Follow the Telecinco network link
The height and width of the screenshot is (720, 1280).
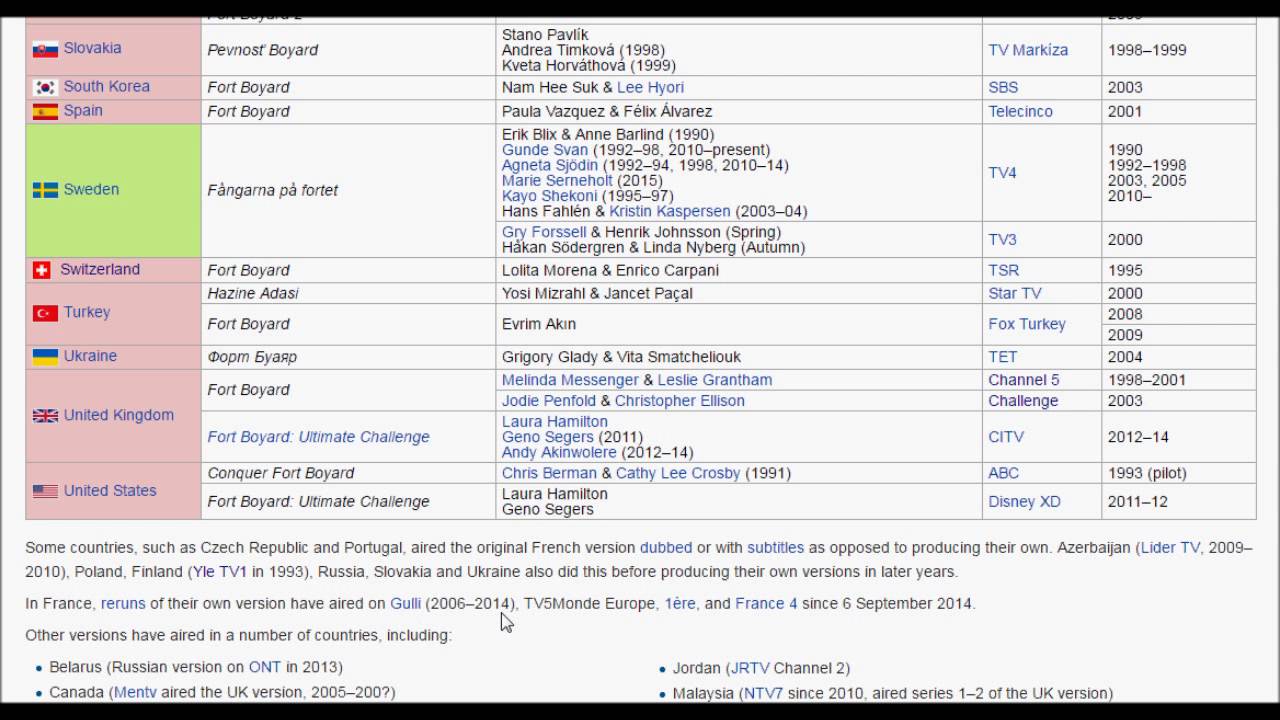click(x=1020, y=111)
